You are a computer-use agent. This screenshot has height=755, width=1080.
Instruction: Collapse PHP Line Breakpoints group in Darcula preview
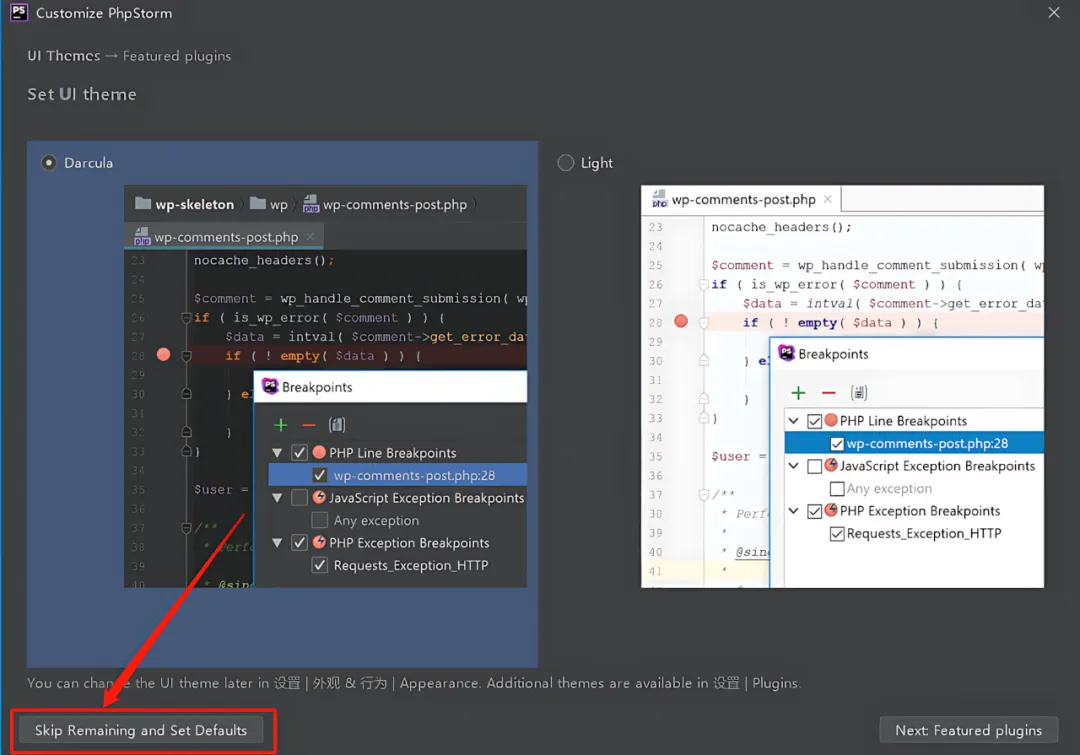pos(277,453)
